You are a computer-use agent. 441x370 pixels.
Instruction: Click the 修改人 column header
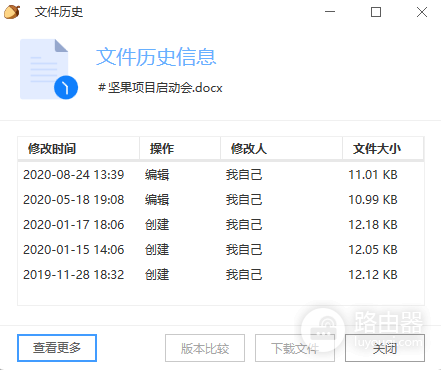point(282,148)
